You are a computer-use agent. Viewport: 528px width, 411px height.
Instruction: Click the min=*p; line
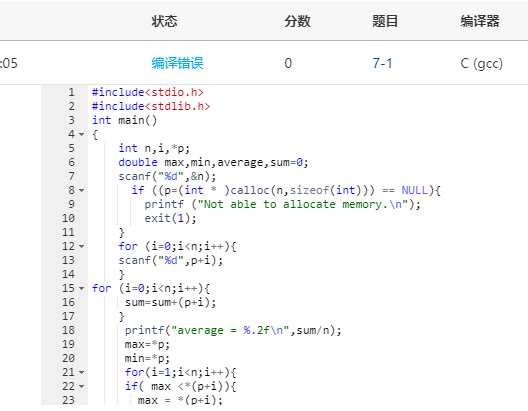[147, 358]
